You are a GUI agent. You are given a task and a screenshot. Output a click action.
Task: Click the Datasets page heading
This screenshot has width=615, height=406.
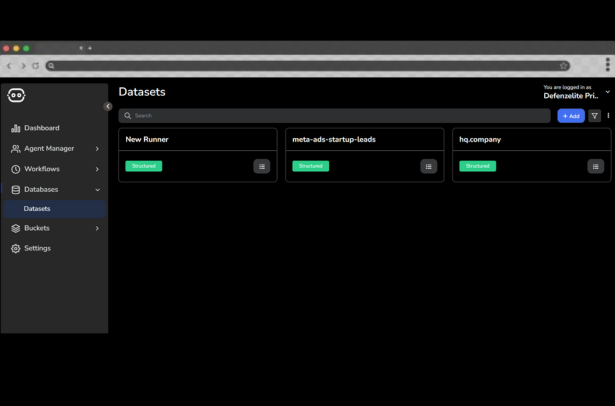(x=142, y=92)
